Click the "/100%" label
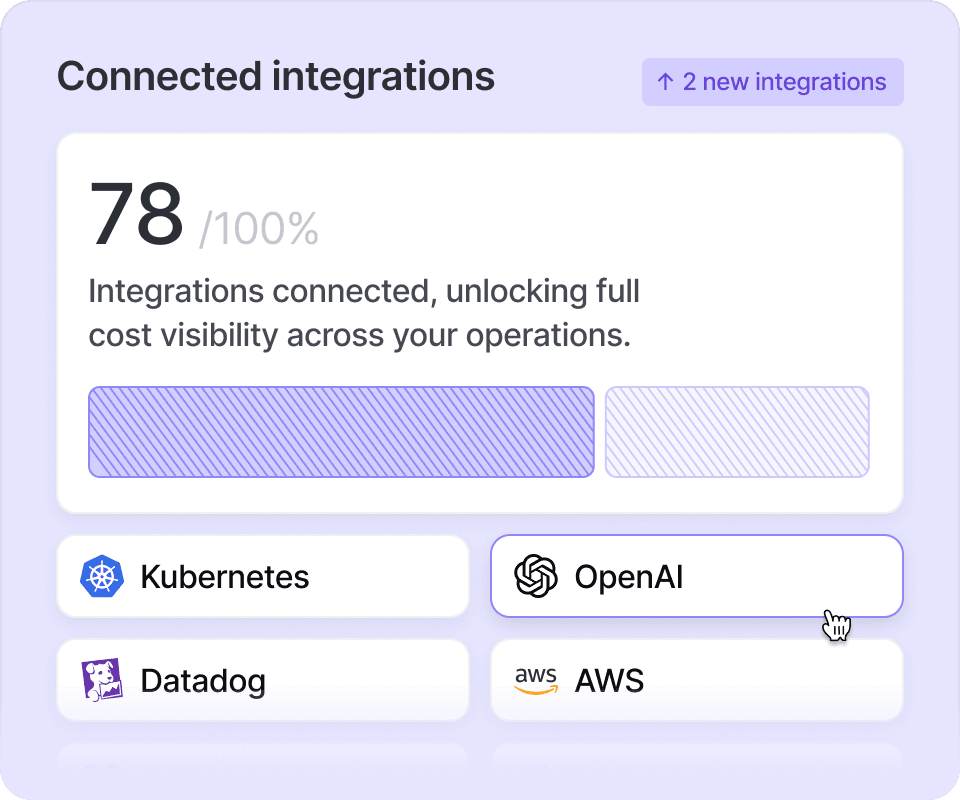The image size is (960, 800). [x=259, y=230]
